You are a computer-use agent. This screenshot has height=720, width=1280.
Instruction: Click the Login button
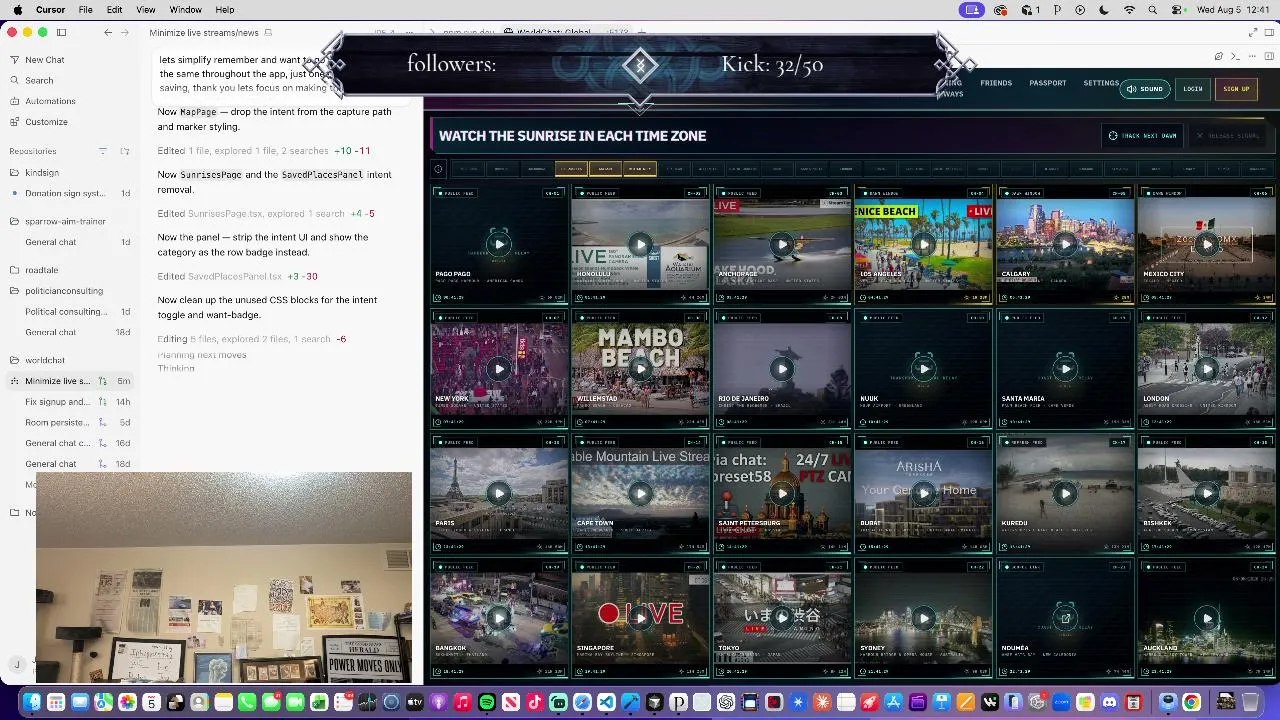[x=1193, y=89]
